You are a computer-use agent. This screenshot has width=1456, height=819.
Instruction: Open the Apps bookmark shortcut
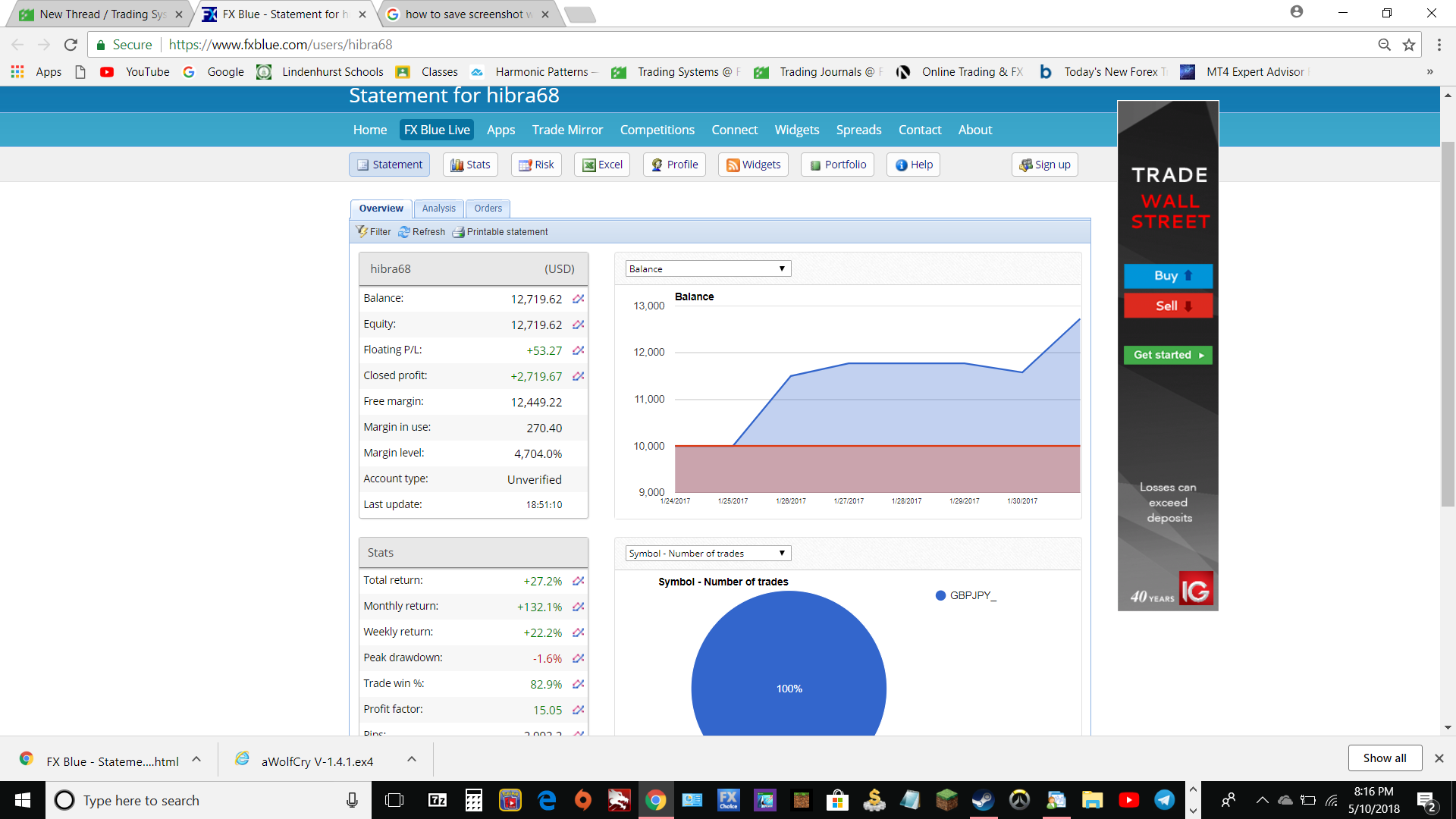(37, 72)
